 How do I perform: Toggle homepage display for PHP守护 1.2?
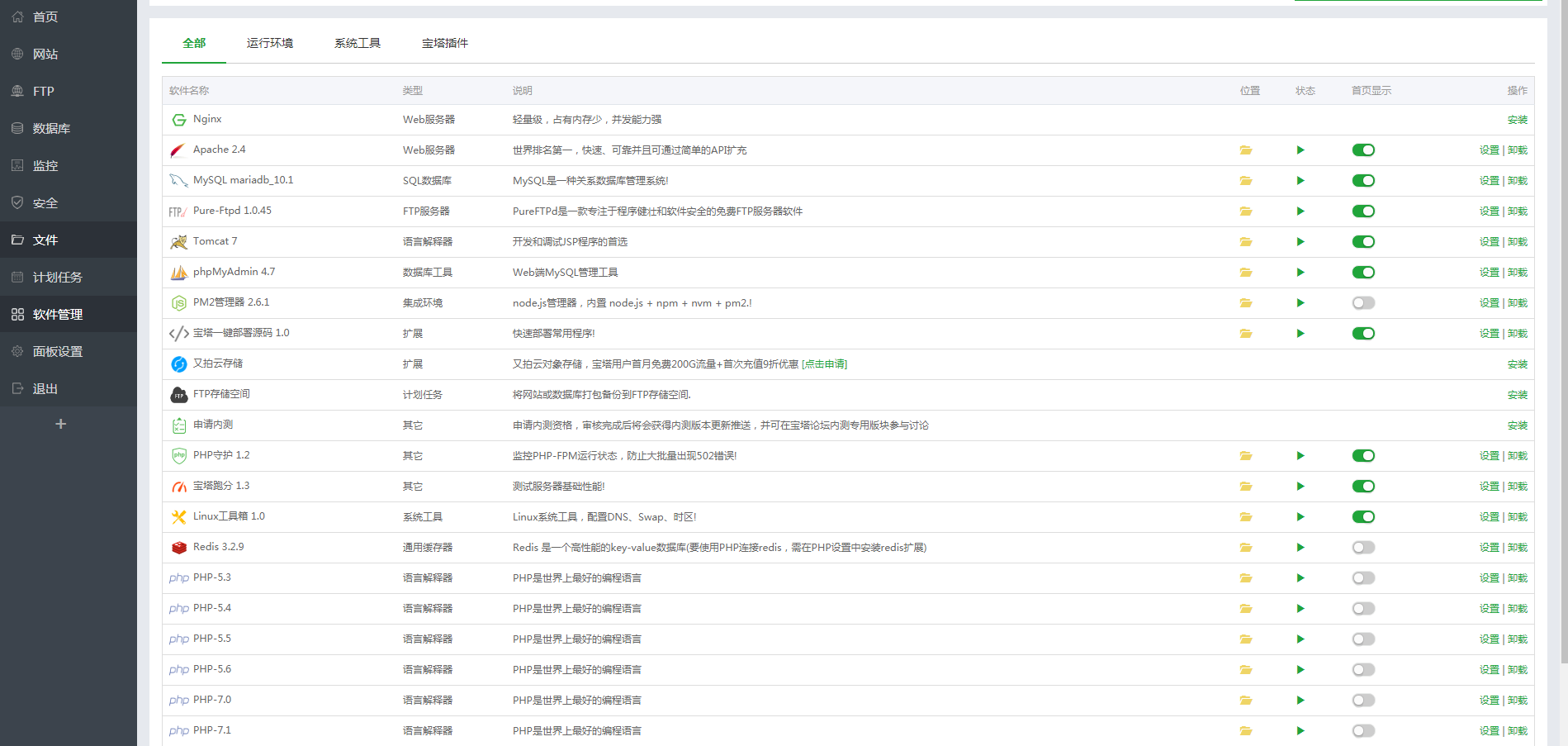pyautogui.click(x=1363, y=456)
